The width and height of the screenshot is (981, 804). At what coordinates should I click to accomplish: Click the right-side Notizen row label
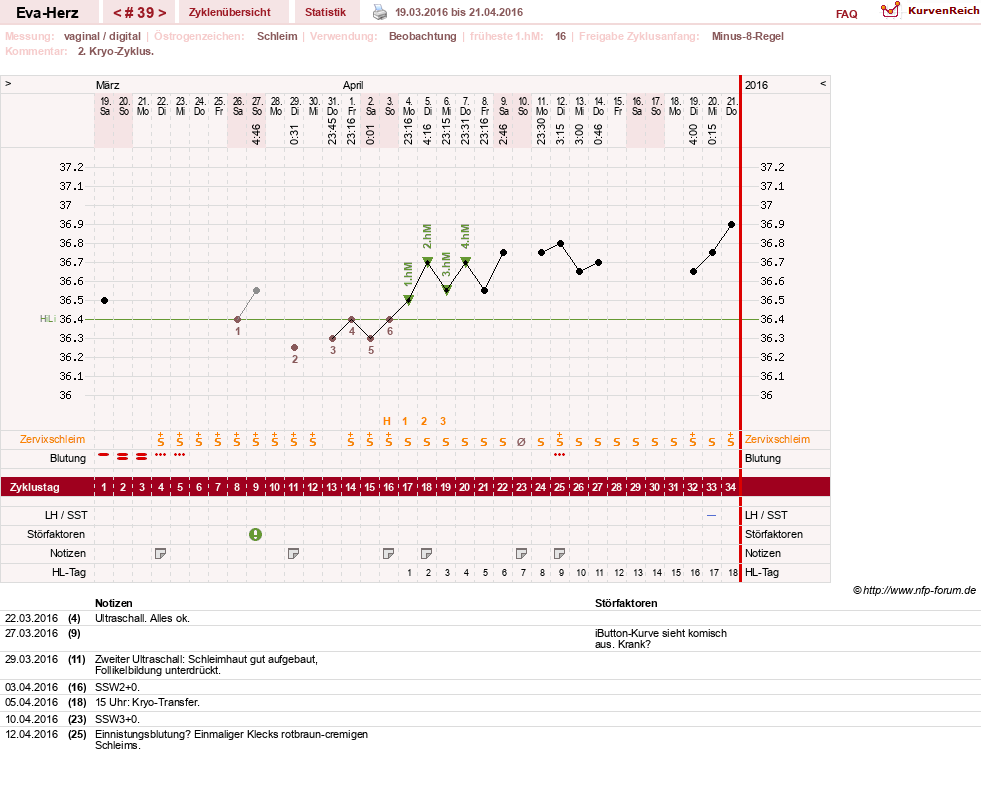pos(763,554)
